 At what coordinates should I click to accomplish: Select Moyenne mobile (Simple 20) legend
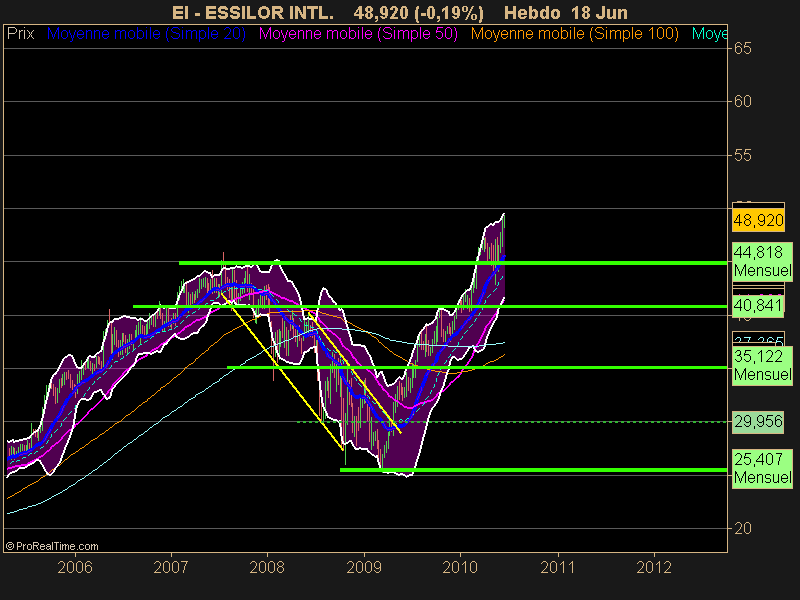(146, 34)
